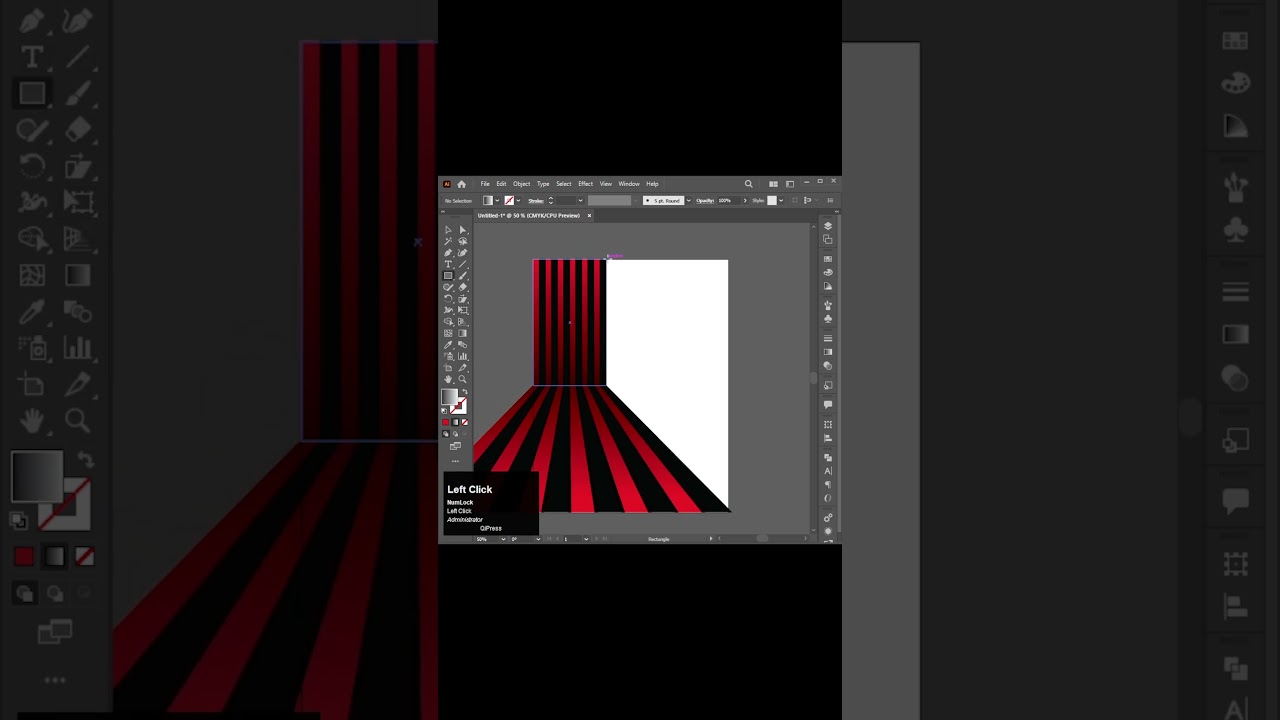
Task: Open the Type menu
Action: tap(543, 184)
